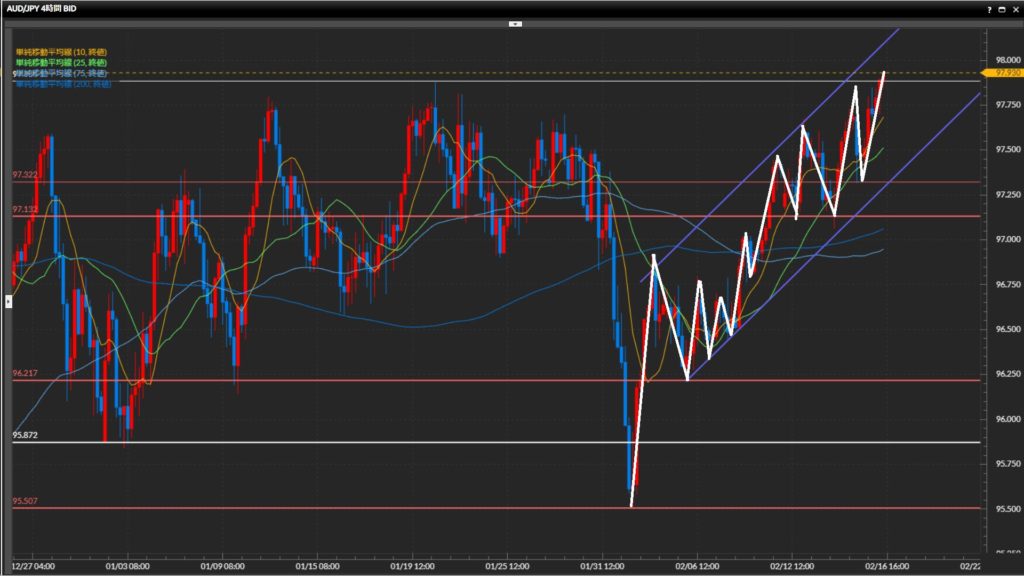Select the orange 10-period moving average label

[x=60, y=51]
